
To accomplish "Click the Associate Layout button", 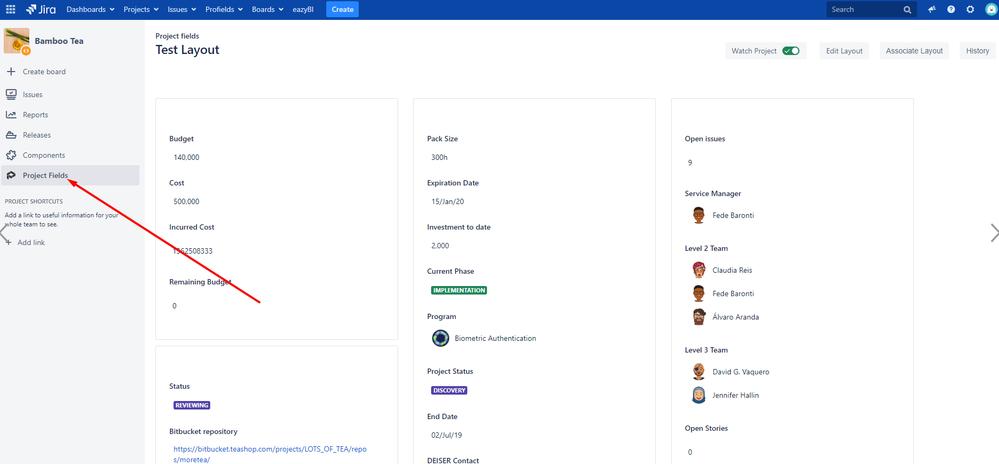I will click(914, 51).
